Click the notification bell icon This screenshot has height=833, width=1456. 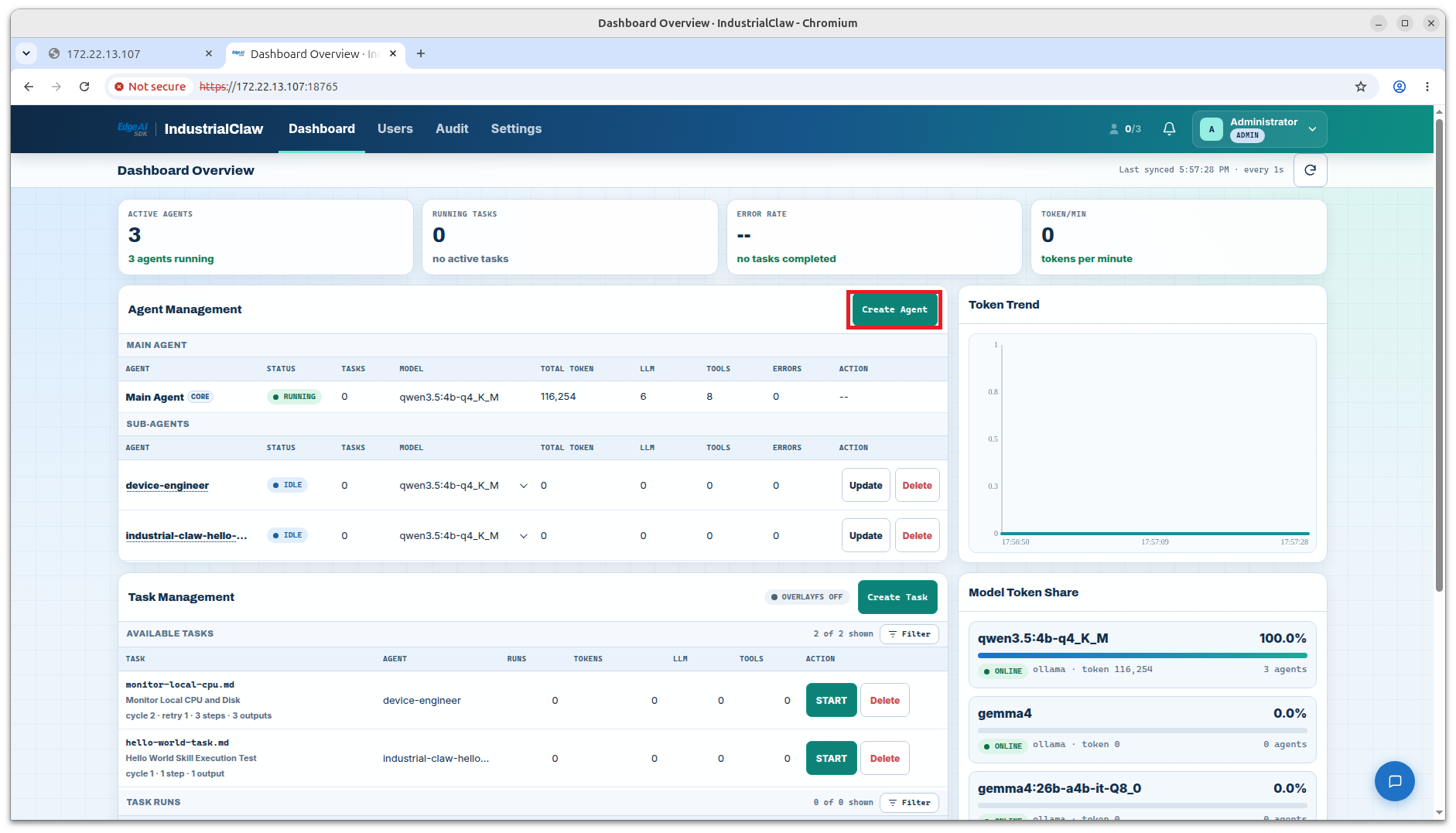pyautogui.click(x=1169, y=129)
